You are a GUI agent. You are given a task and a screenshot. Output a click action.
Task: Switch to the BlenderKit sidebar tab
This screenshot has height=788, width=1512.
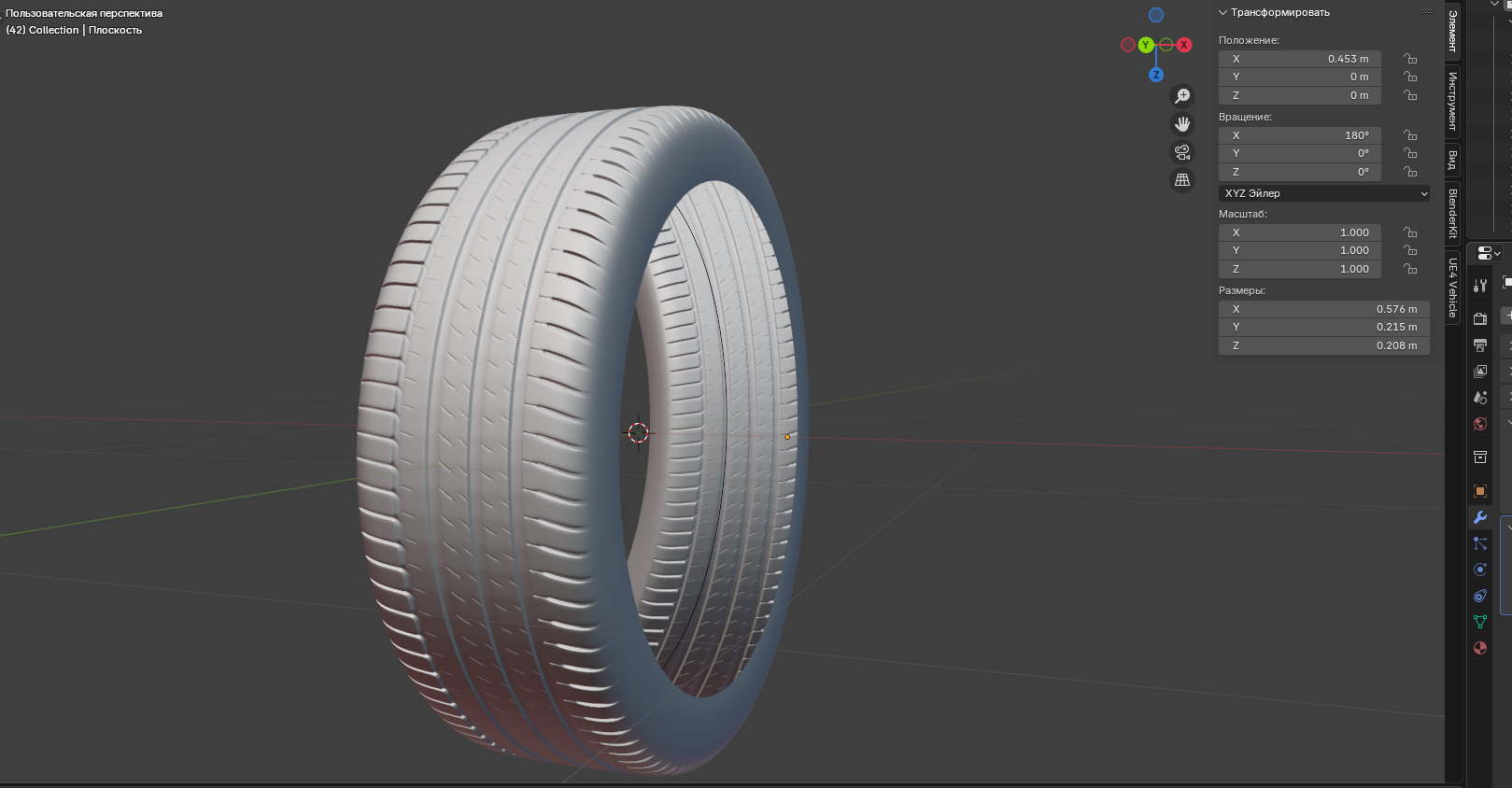(x=1453, y=213)
